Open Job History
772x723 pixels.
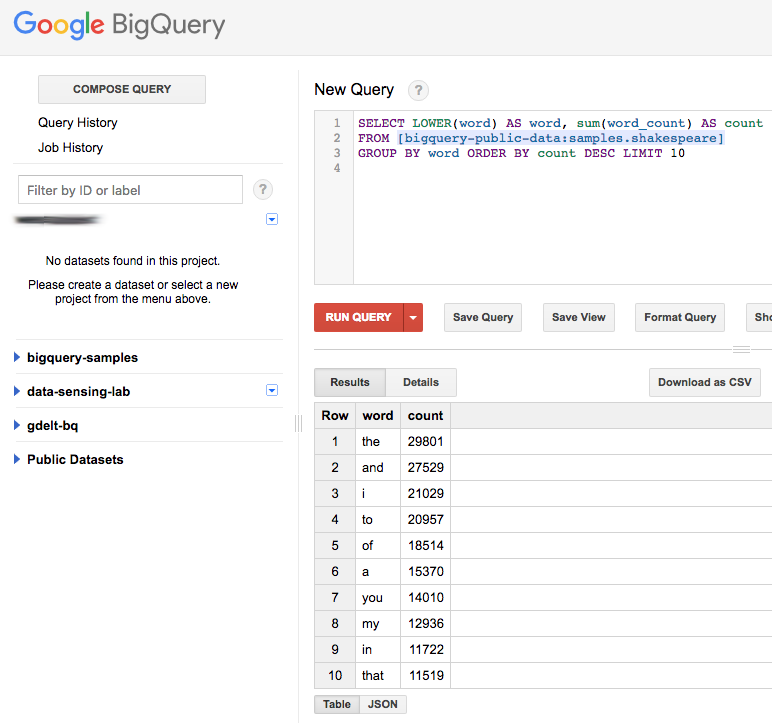click(x=70, y=148)
